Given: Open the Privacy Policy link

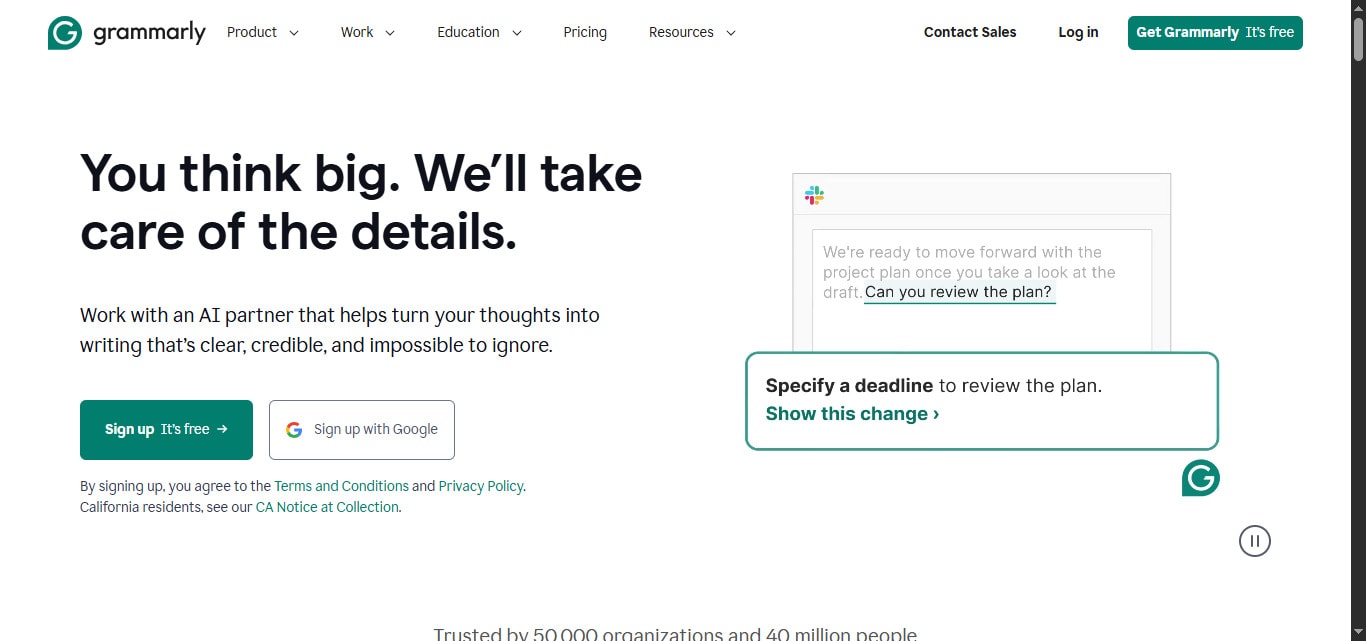Looking at the screenshot, I should pos(480,486).
